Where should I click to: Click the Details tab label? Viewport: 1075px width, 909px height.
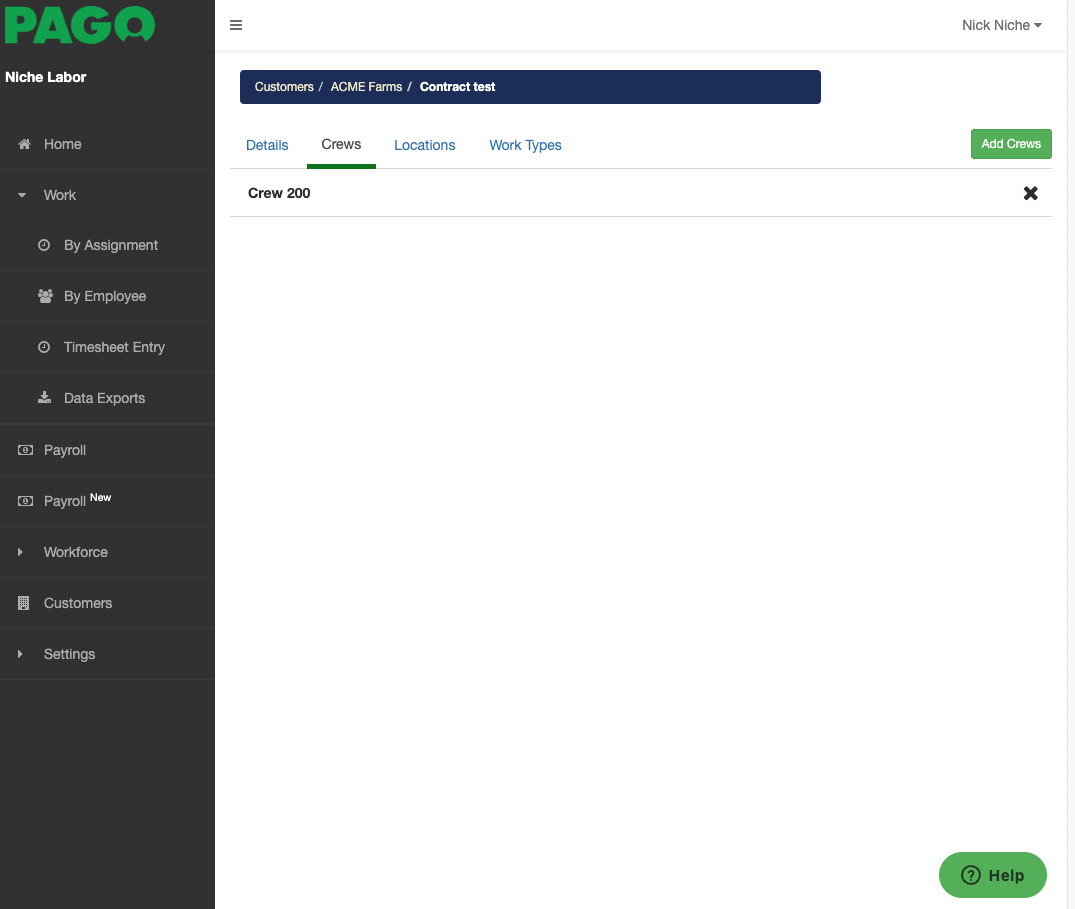point(266,145)
